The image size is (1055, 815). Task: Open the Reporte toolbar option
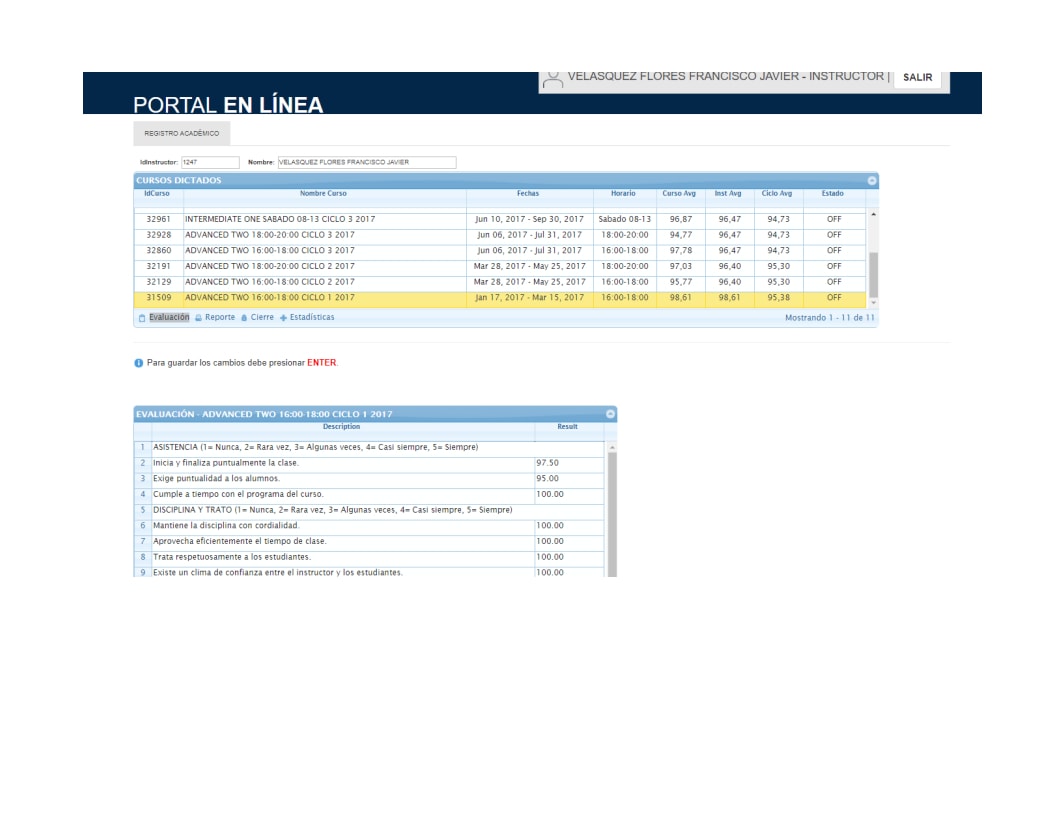pos(220,317)
